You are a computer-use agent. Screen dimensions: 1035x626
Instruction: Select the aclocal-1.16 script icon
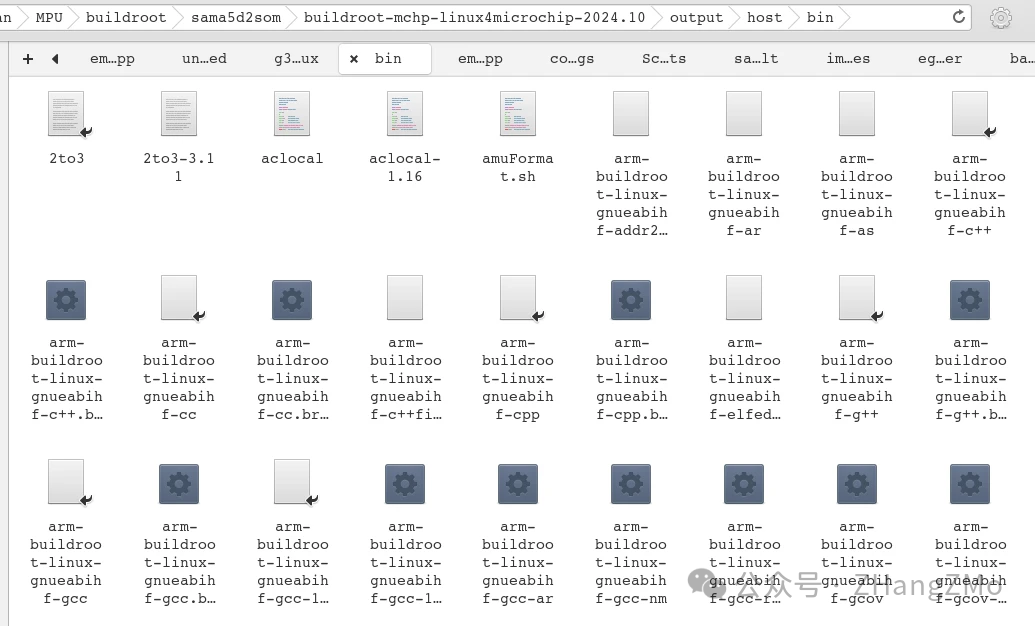pyautogui.click(x=405, y=114)
